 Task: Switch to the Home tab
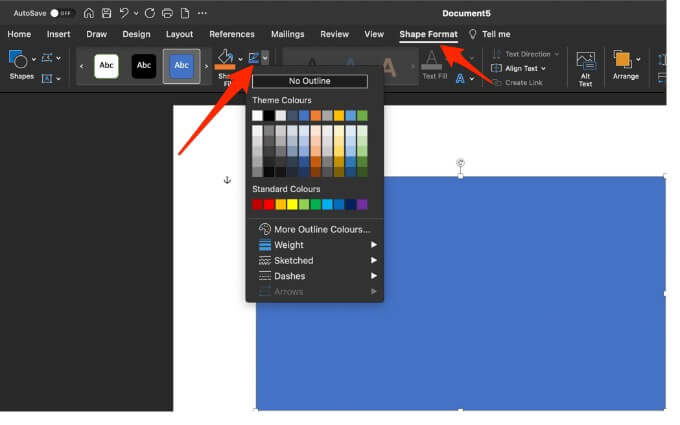[19, 34]
